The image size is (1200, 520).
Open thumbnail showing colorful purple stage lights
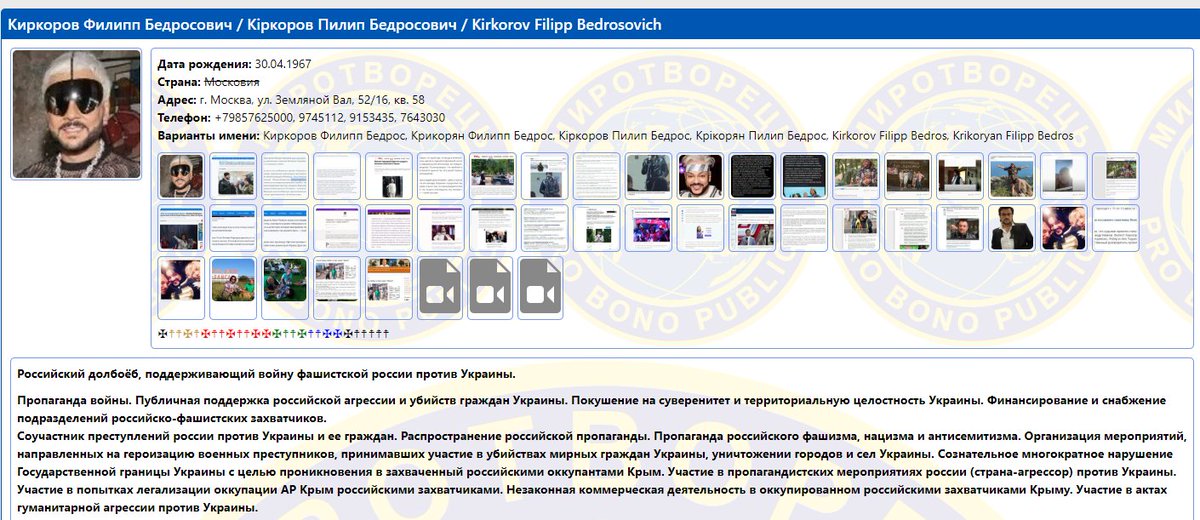648,228
